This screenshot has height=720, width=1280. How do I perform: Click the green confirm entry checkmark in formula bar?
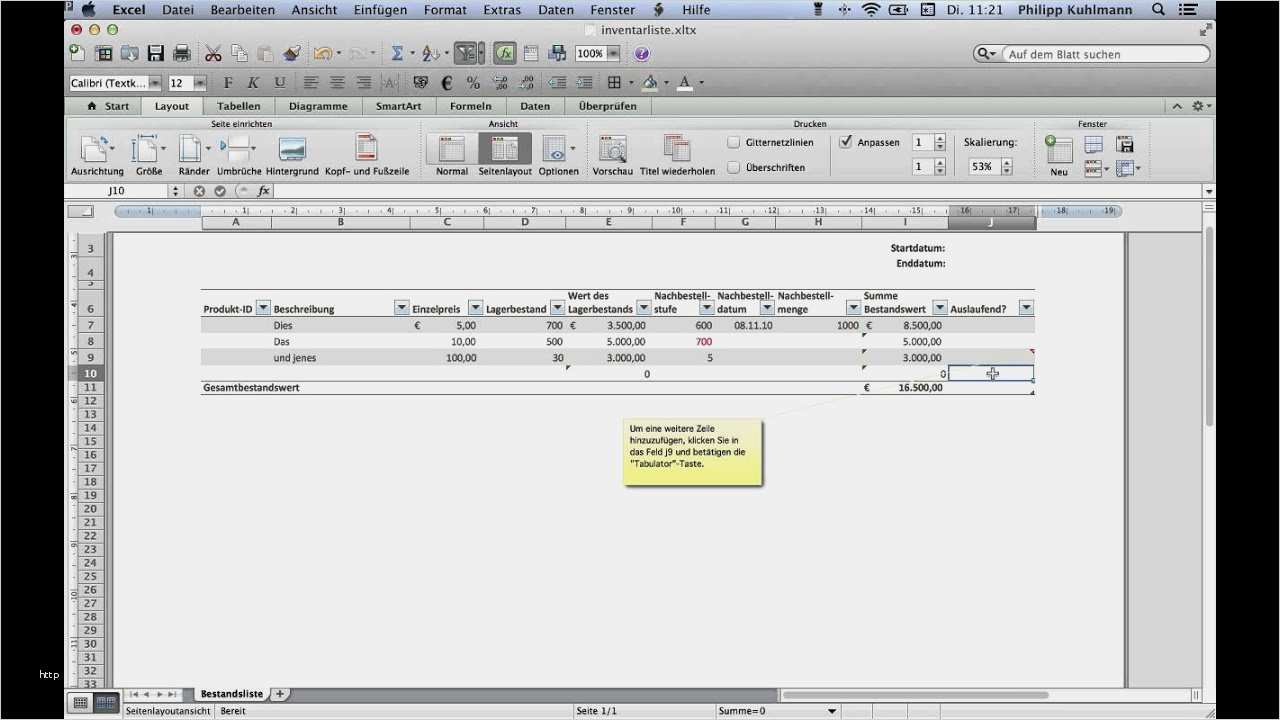[x=220, y=191]
